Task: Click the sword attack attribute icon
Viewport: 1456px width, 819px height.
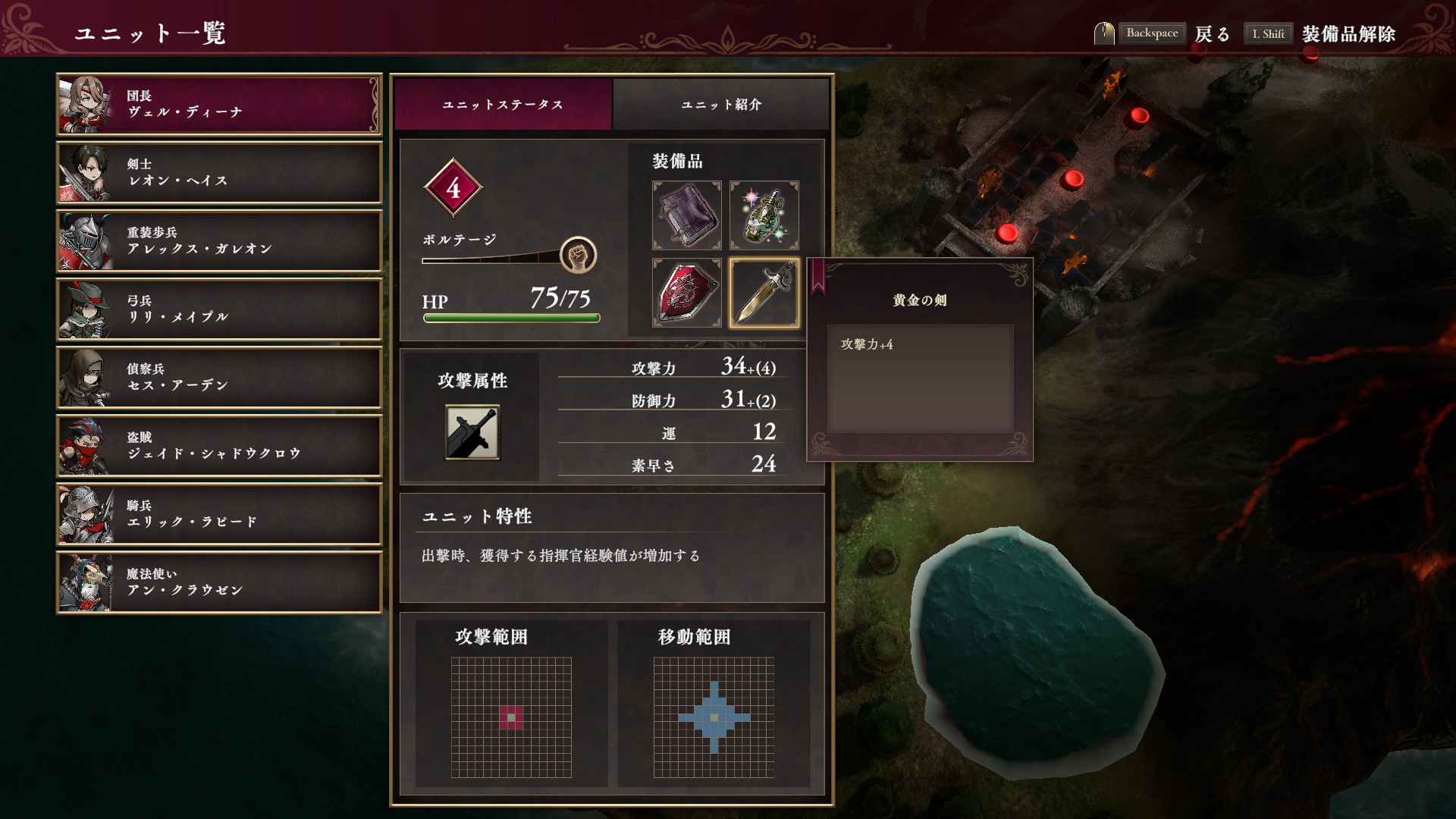Action: coord(472,432)
